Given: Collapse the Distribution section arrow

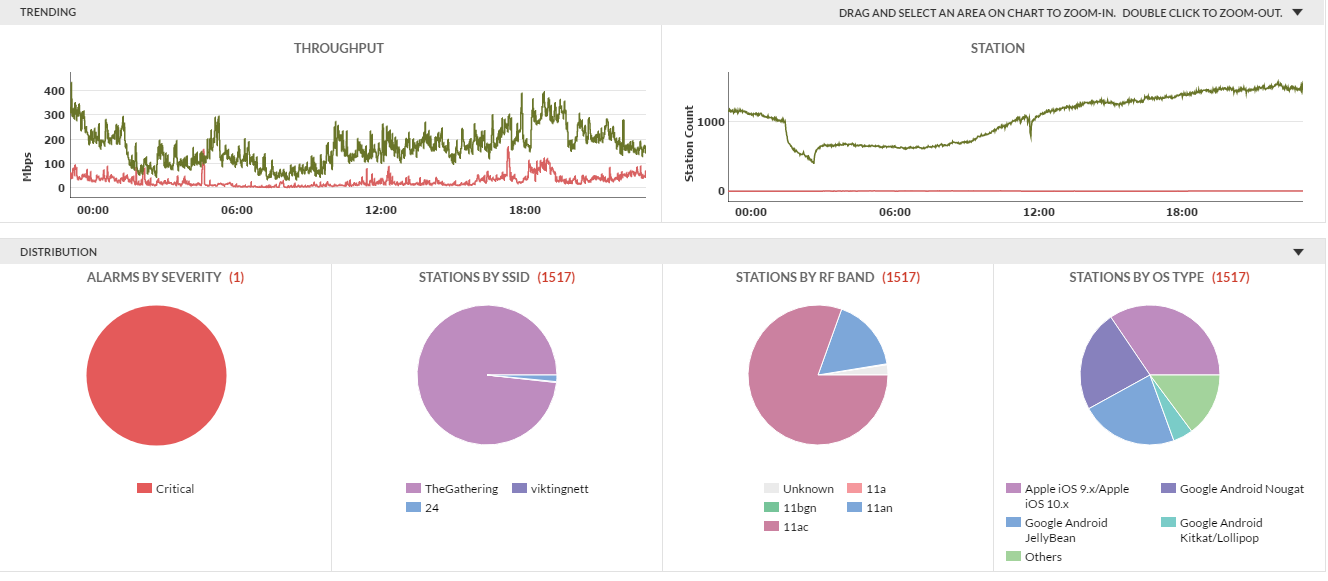Looking at the screenshot, I should point(1298,253).
